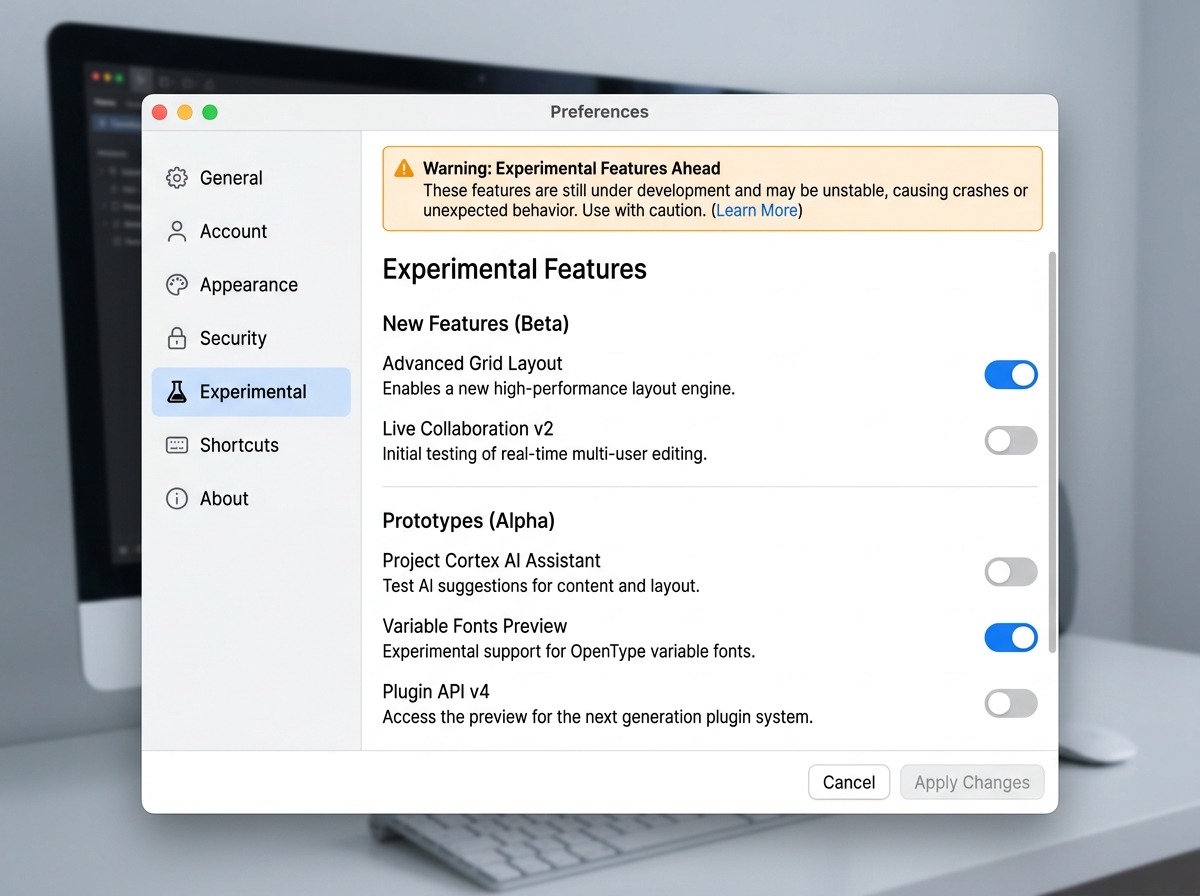This screenshot has height=896, width=1200.
Task: Disable the Advanced Grid Layout toggle
Action: coord(1011,375)
